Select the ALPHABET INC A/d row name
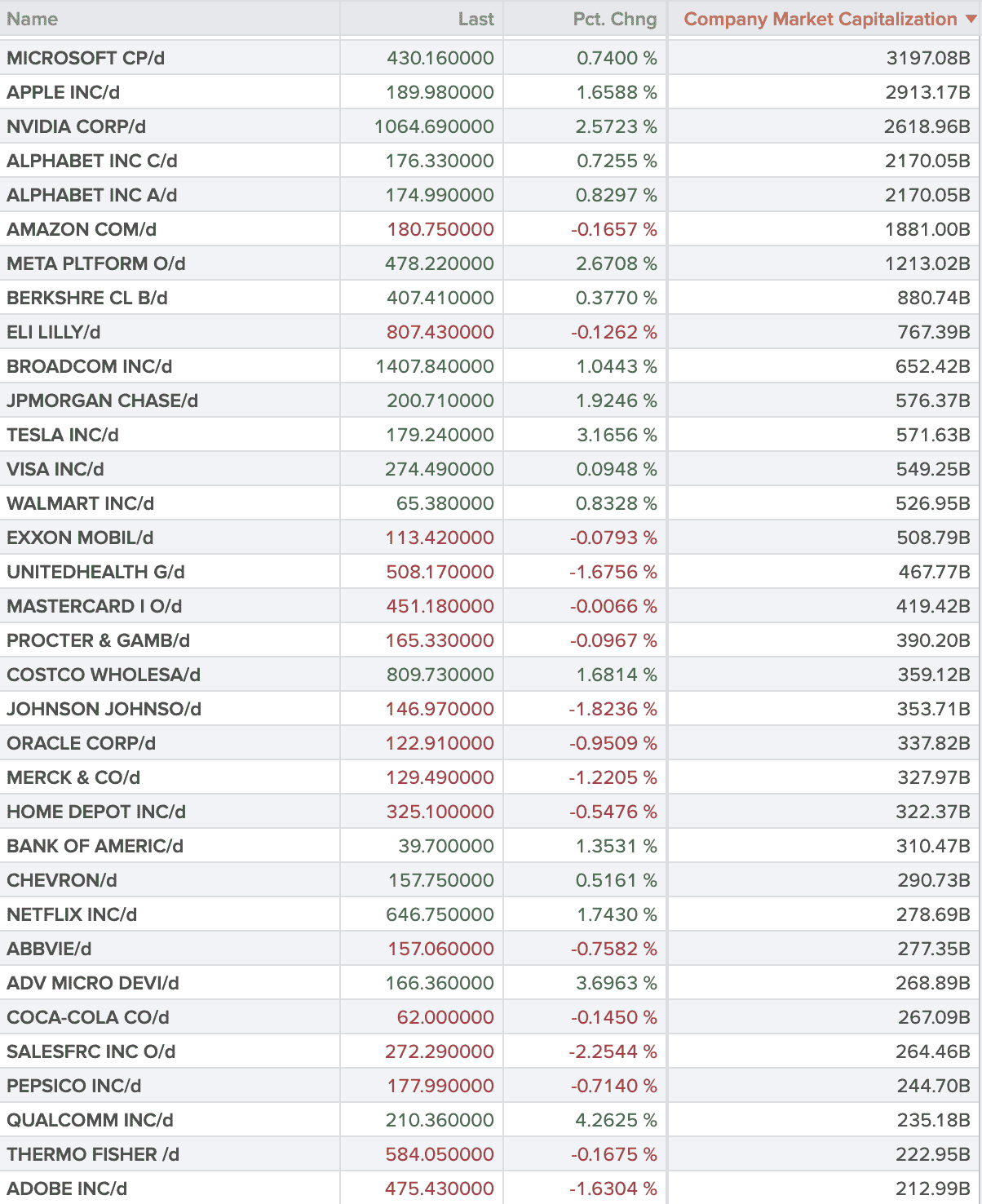The width and height of the screenshot is (982, 1204). [92, 195]
